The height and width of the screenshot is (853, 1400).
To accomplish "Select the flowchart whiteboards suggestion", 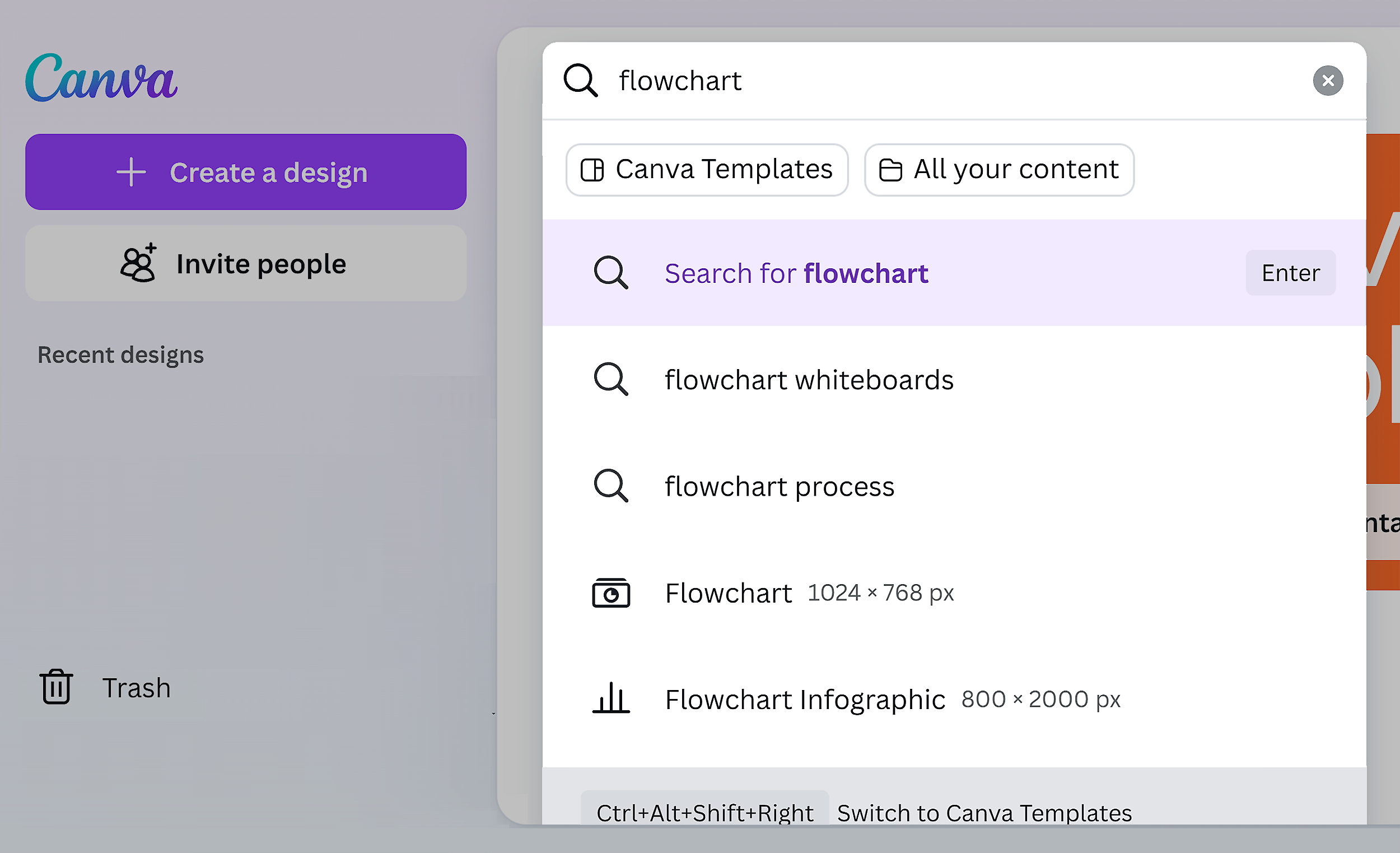I will (809, 379).
